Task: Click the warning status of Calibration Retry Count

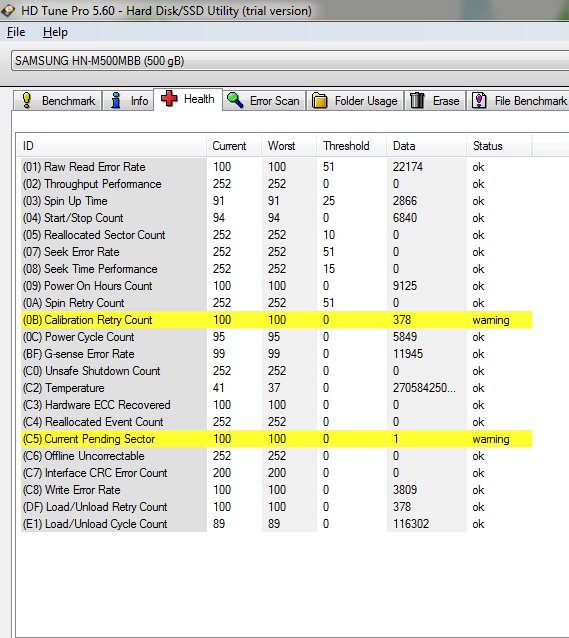Action: pos(491,320)
